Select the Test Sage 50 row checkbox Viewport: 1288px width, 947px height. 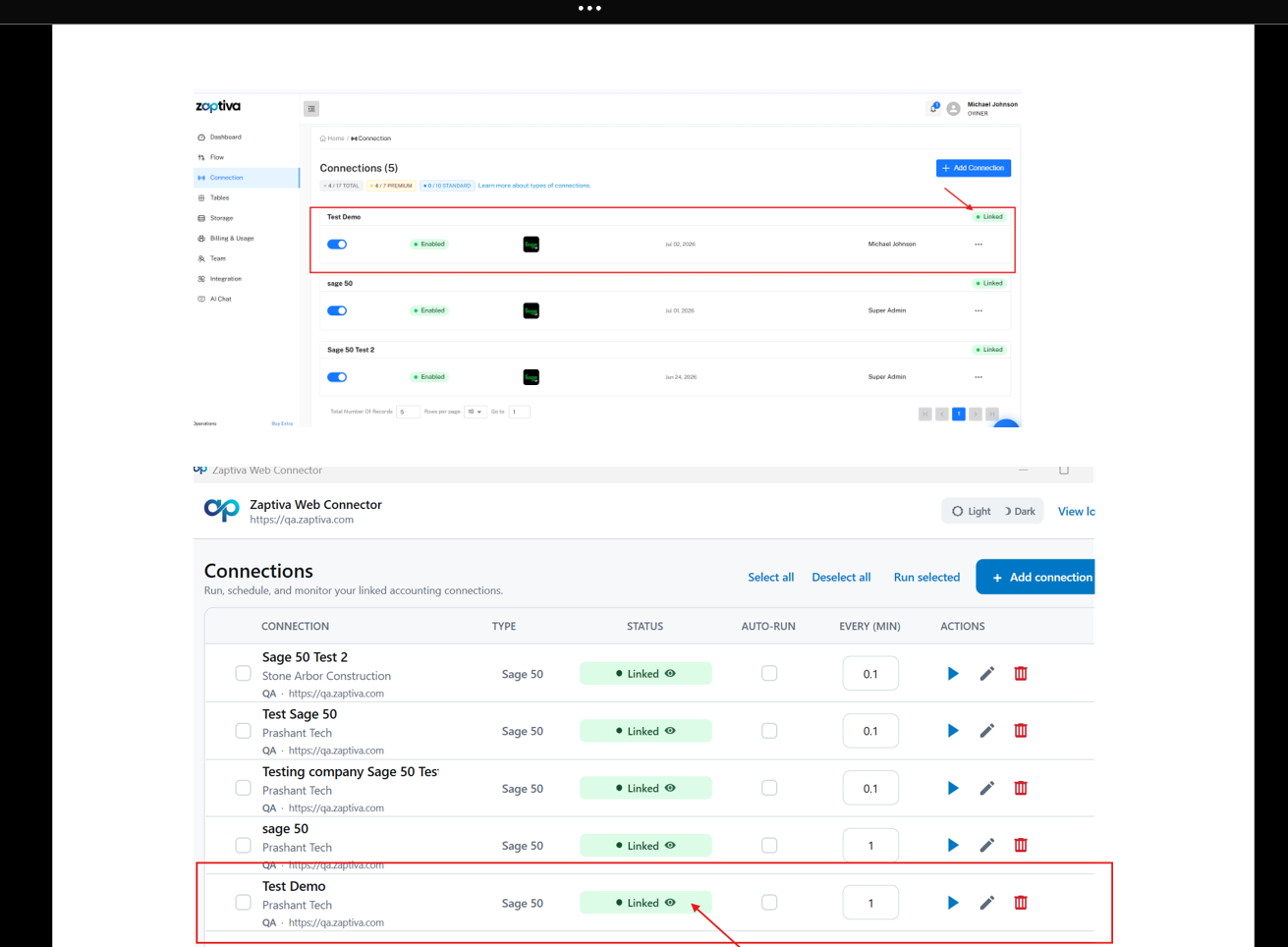(243, 731)
